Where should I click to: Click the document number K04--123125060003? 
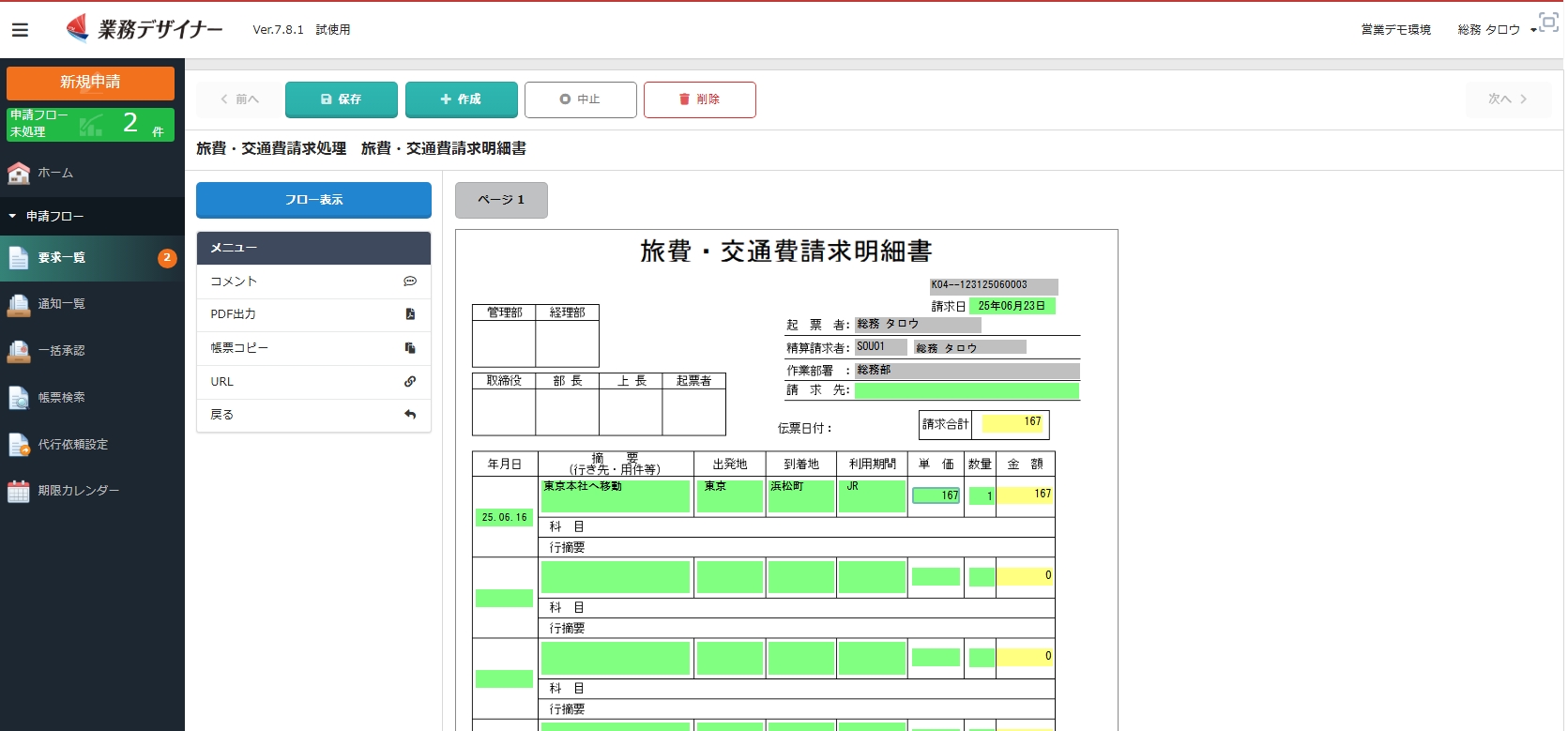pos(994,285)
